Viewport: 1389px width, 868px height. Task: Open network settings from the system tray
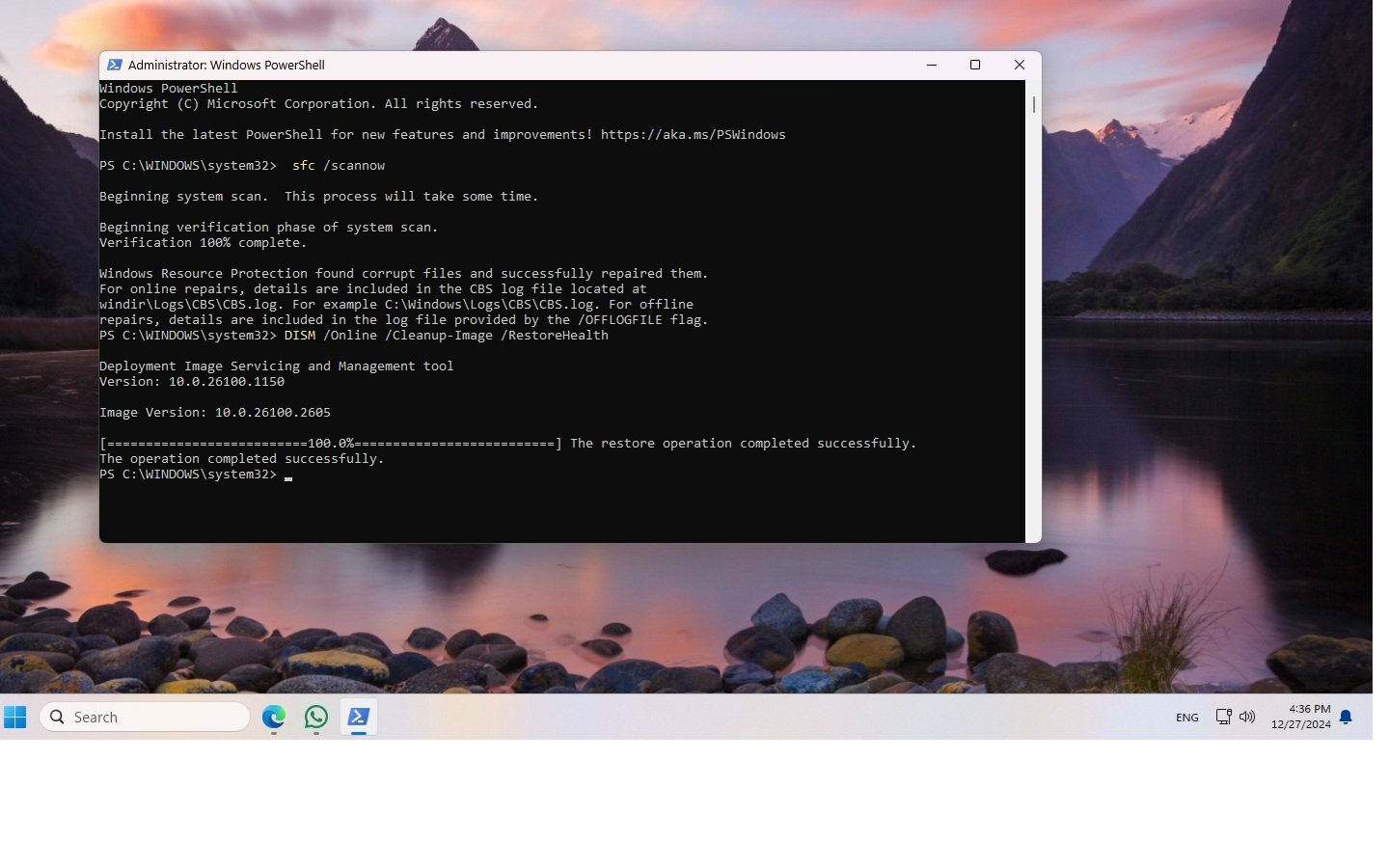tap(1223, 717)
